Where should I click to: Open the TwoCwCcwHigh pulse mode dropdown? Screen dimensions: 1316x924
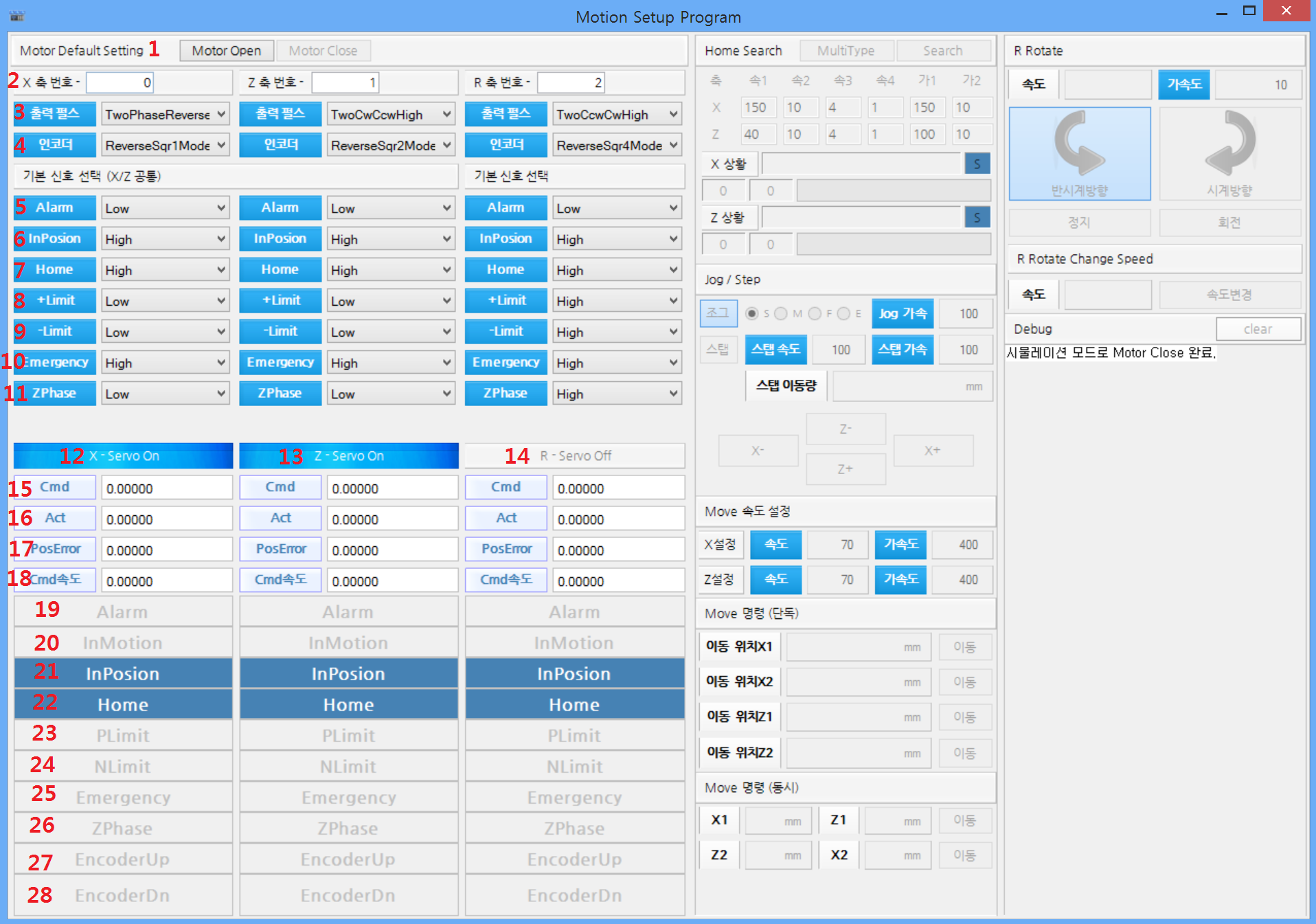pos(391,115)
